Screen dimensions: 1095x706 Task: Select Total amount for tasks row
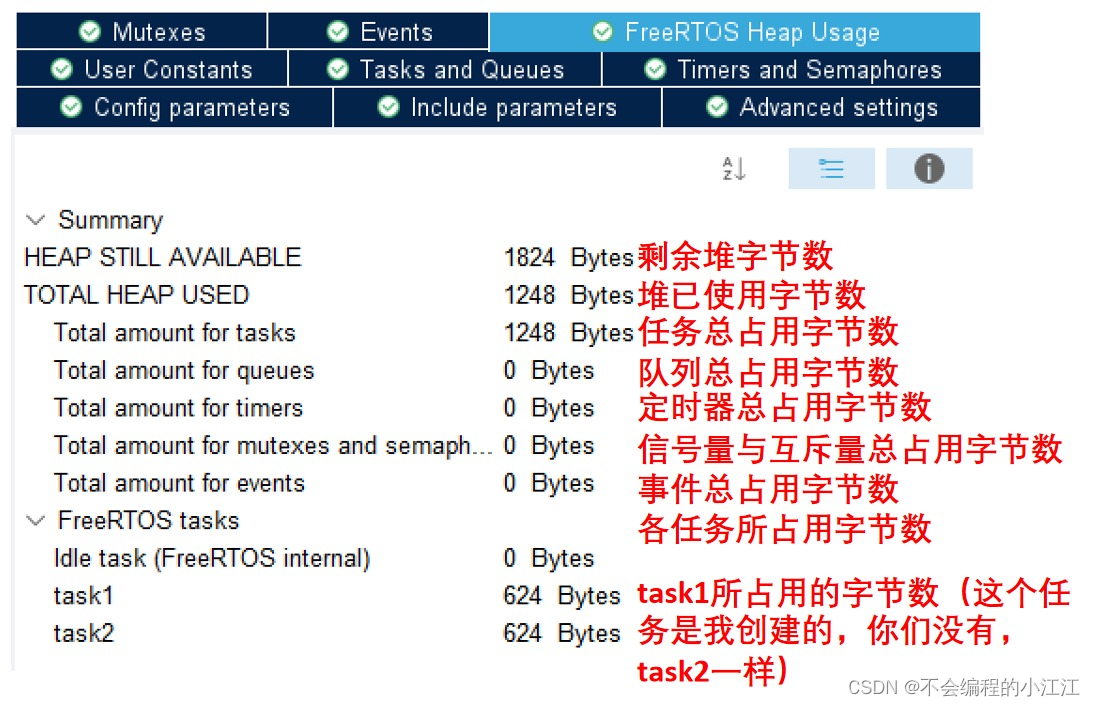(328, 332)
